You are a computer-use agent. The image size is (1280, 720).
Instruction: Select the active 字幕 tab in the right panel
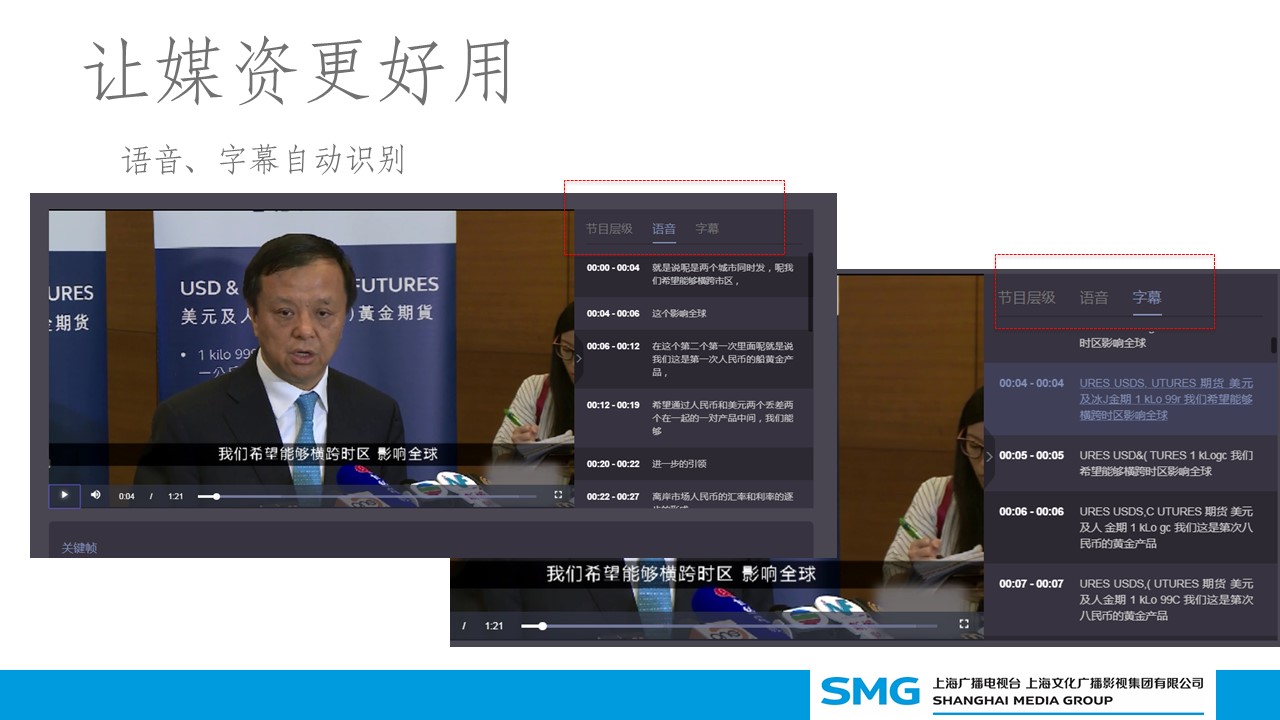(1147, 298)
